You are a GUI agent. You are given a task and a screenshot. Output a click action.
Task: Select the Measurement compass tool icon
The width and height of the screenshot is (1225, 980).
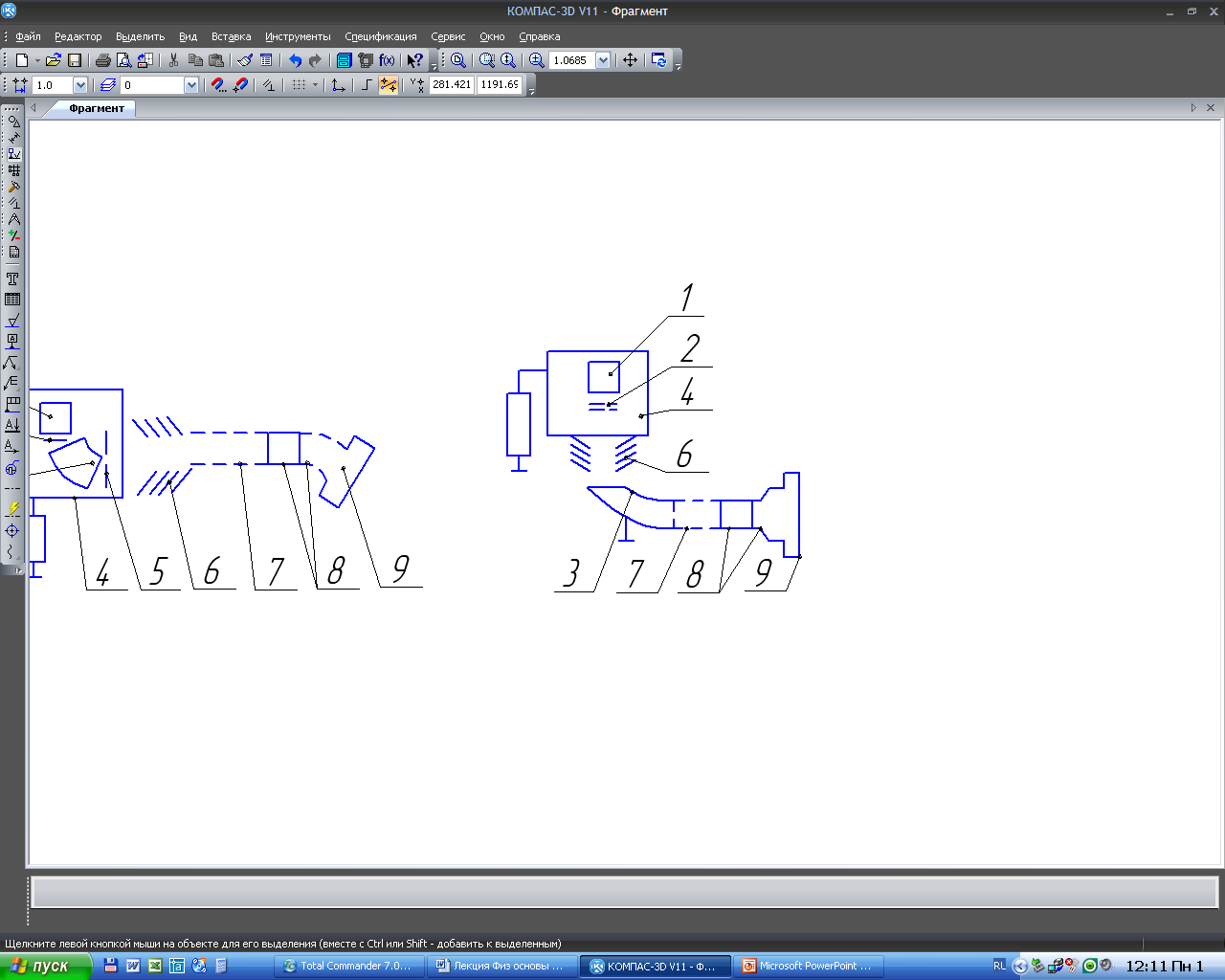coord(13,219)
